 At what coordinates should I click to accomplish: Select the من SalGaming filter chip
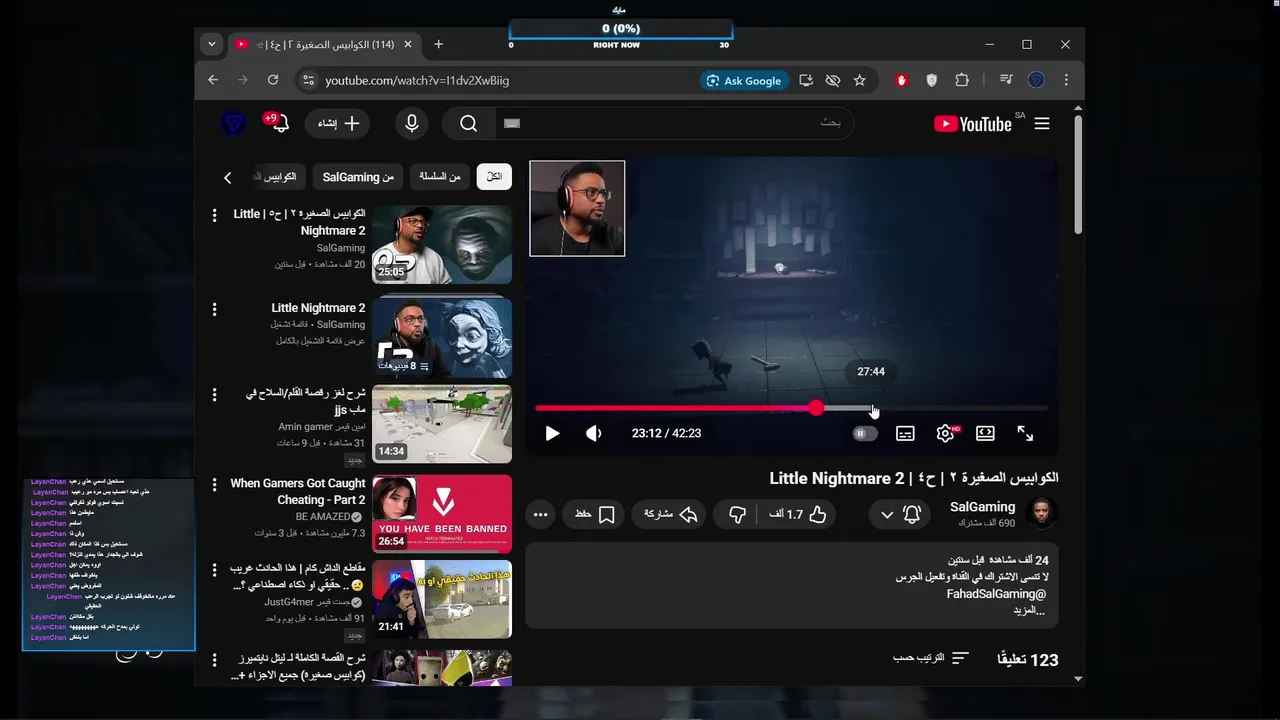click(x=358, y=177)
